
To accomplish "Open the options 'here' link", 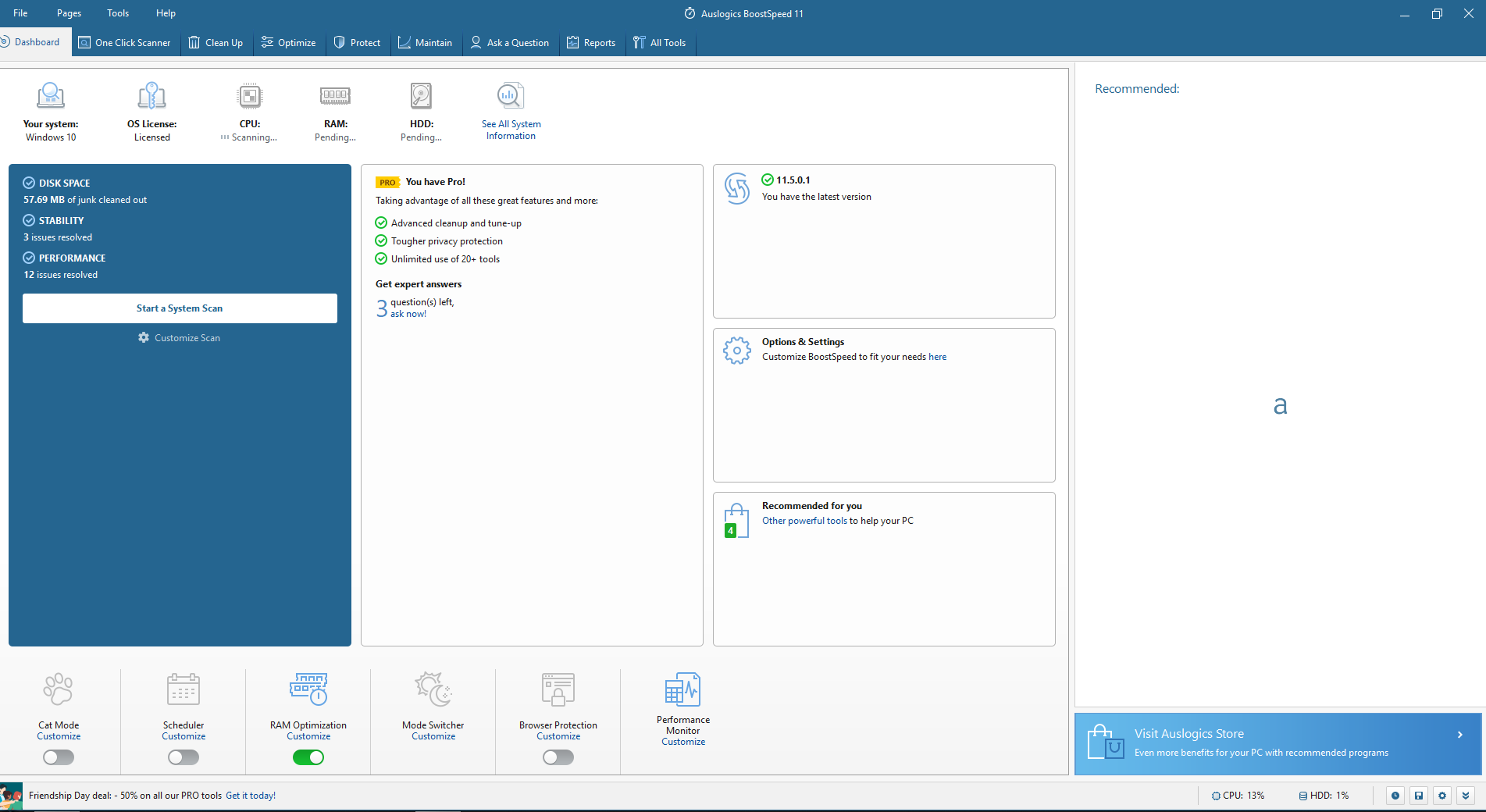I will click(937, 357).
